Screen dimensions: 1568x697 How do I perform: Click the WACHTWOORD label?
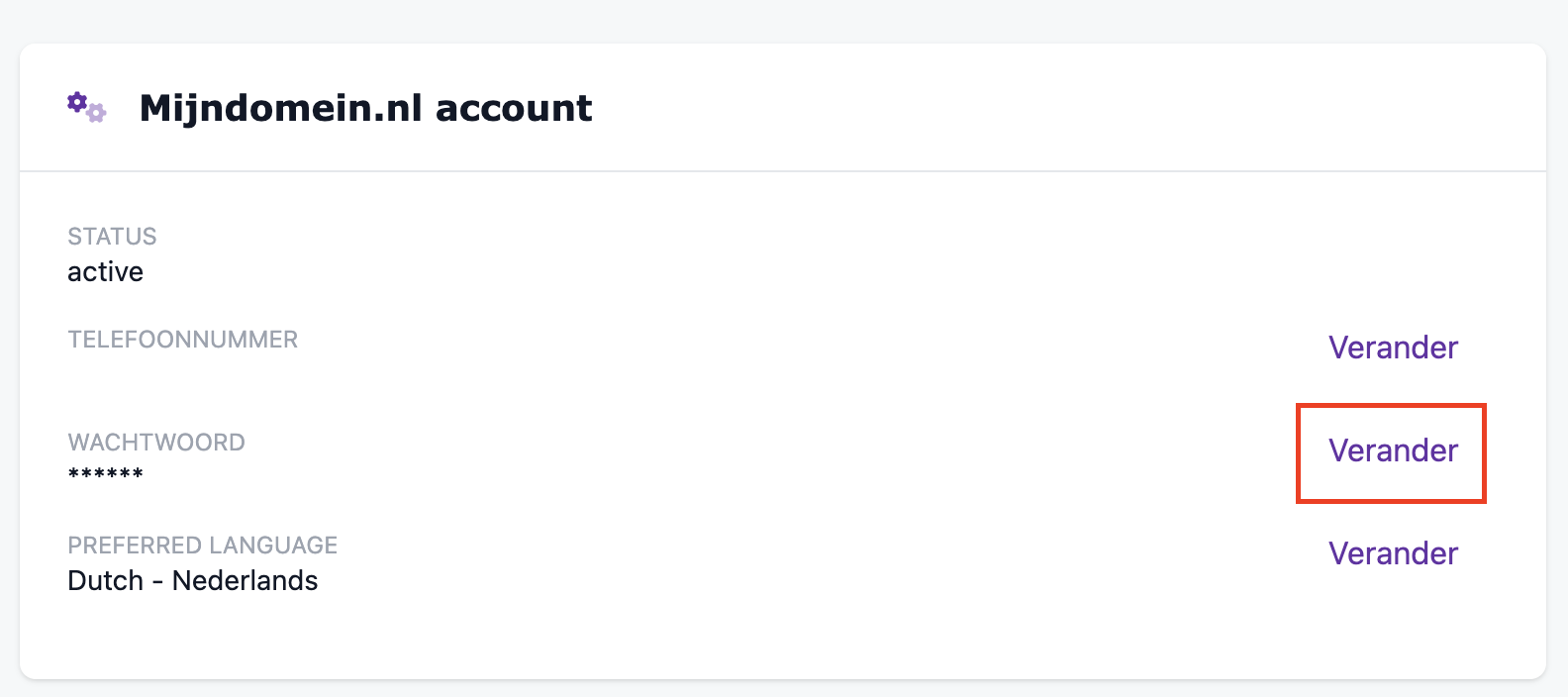[x=156, y=443]
